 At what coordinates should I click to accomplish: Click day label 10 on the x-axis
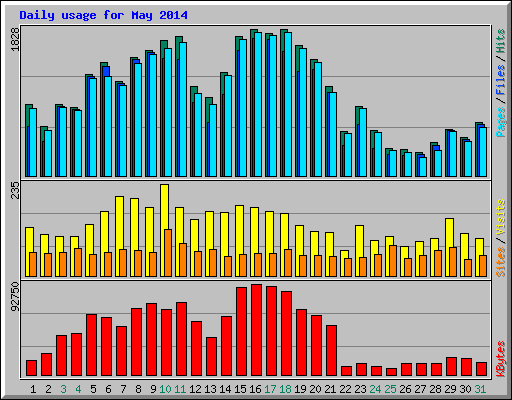click(x=165, y=389)
